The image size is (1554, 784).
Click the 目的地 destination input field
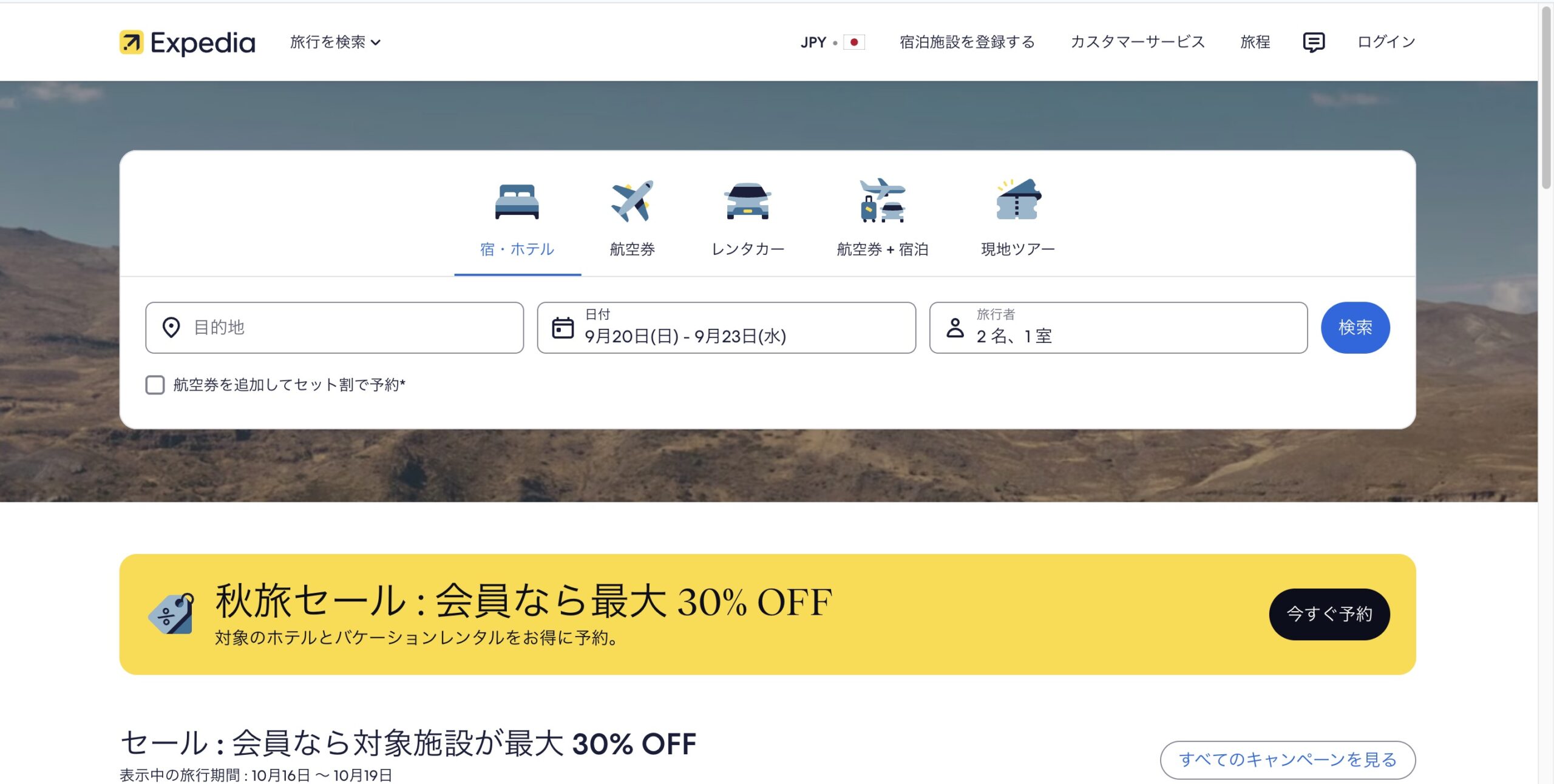pos(334,328)
